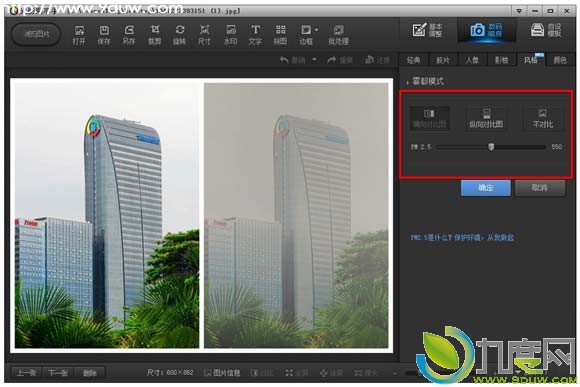Open the 尺寸 resize tool
The height and width of the screenshot is (387, 580).
tap(204, 35)
